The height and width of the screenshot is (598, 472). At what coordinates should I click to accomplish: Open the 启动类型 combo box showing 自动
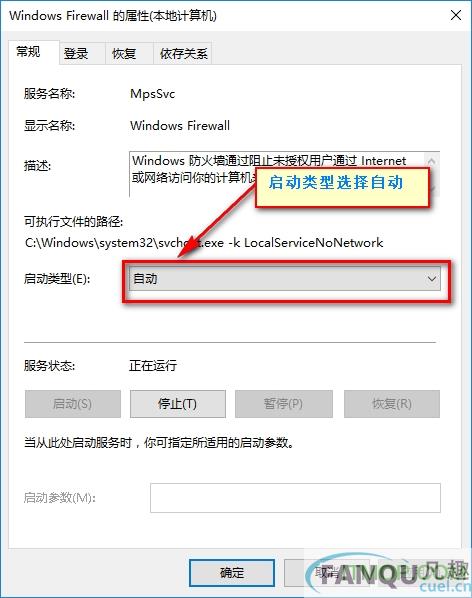(284, 279)
